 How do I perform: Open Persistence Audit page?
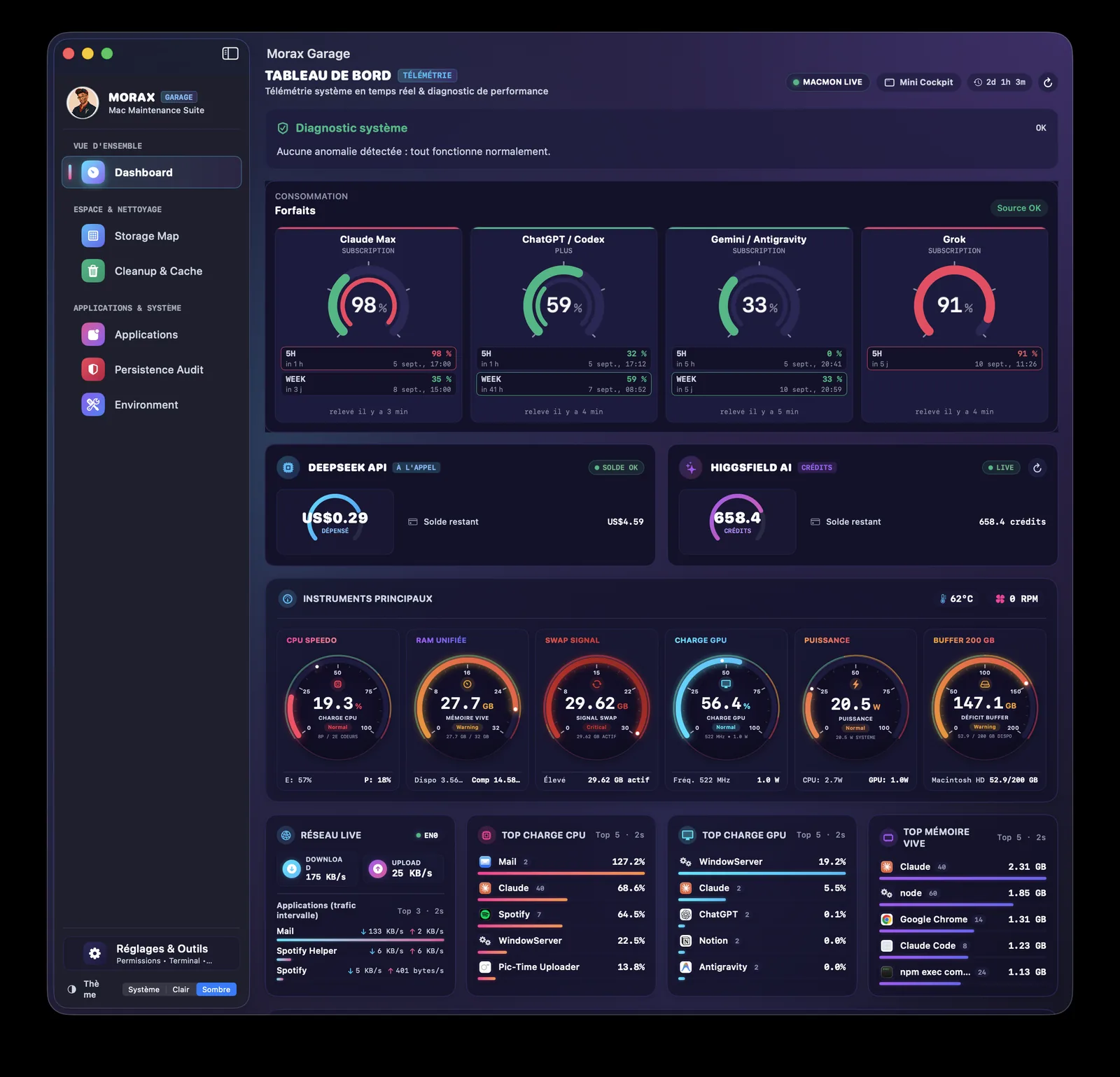pyautogui.click(x=152, y=369)
